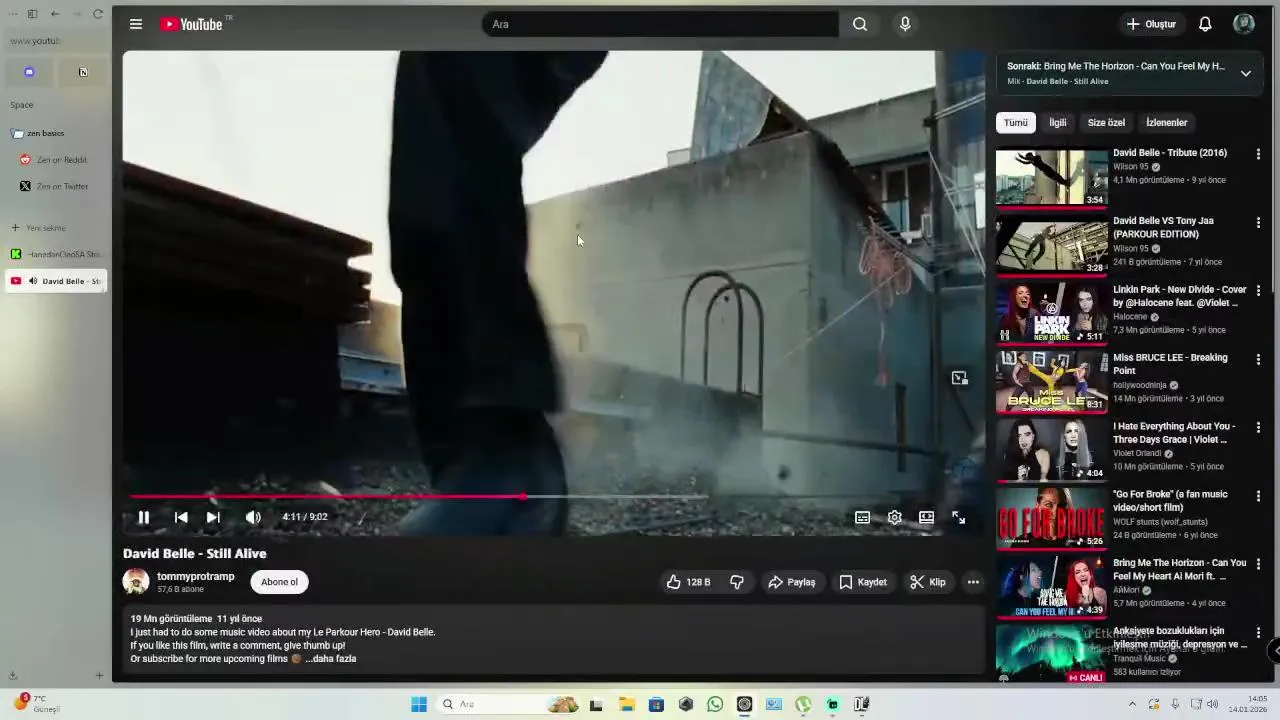Screen dimensions: 1280x720
Task: Open a new tab with Yeni sekme
Action: click(x=38, y=228)
